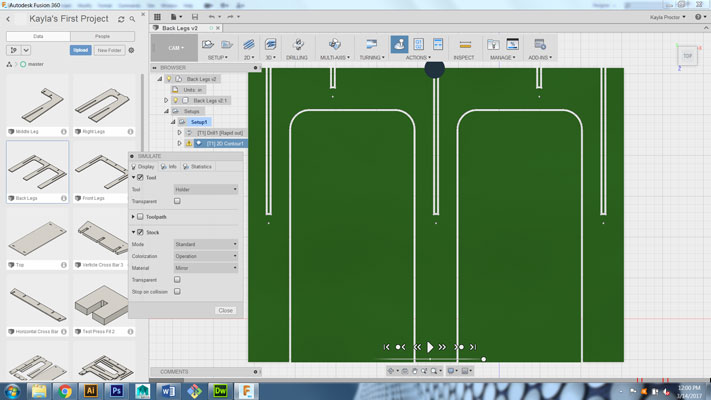Jump to simulation end

point(473,347)
